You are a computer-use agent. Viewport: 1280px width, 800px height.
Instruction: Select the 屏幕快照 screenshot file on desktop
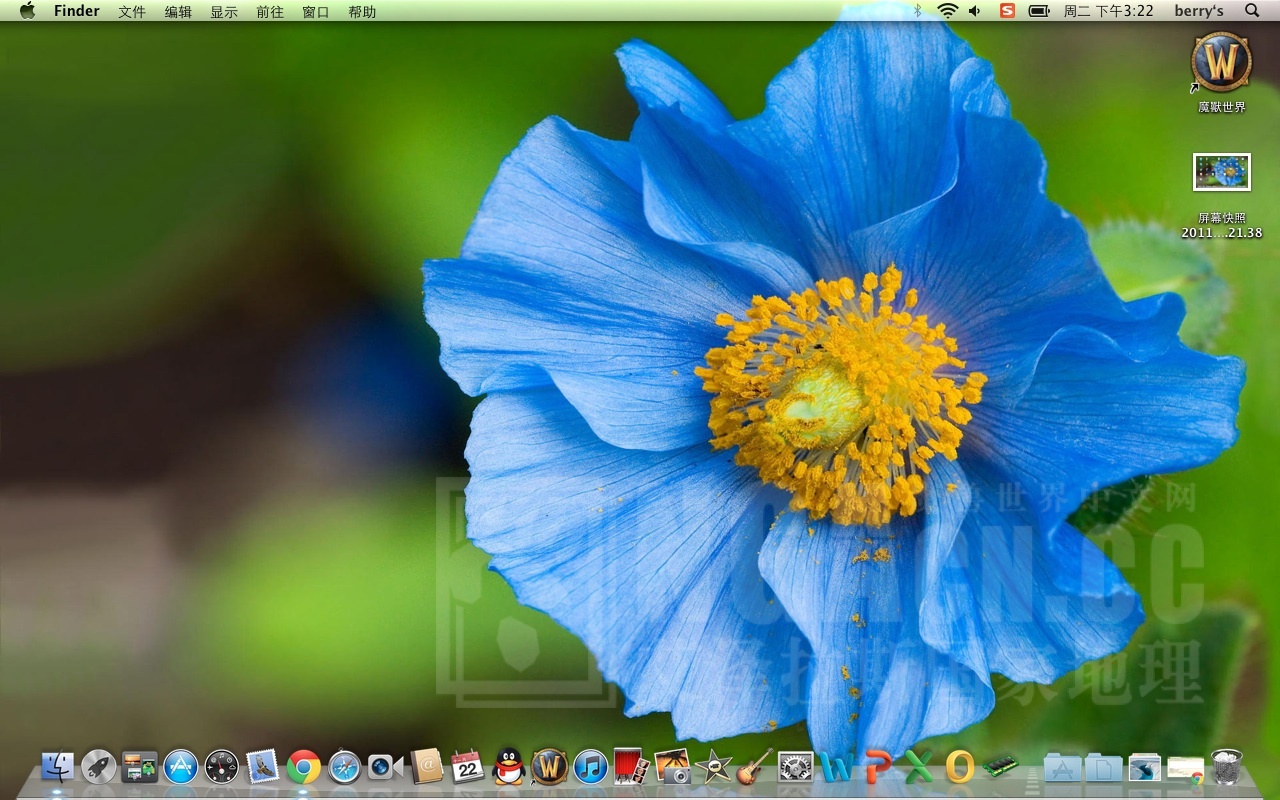(1221, 173)
